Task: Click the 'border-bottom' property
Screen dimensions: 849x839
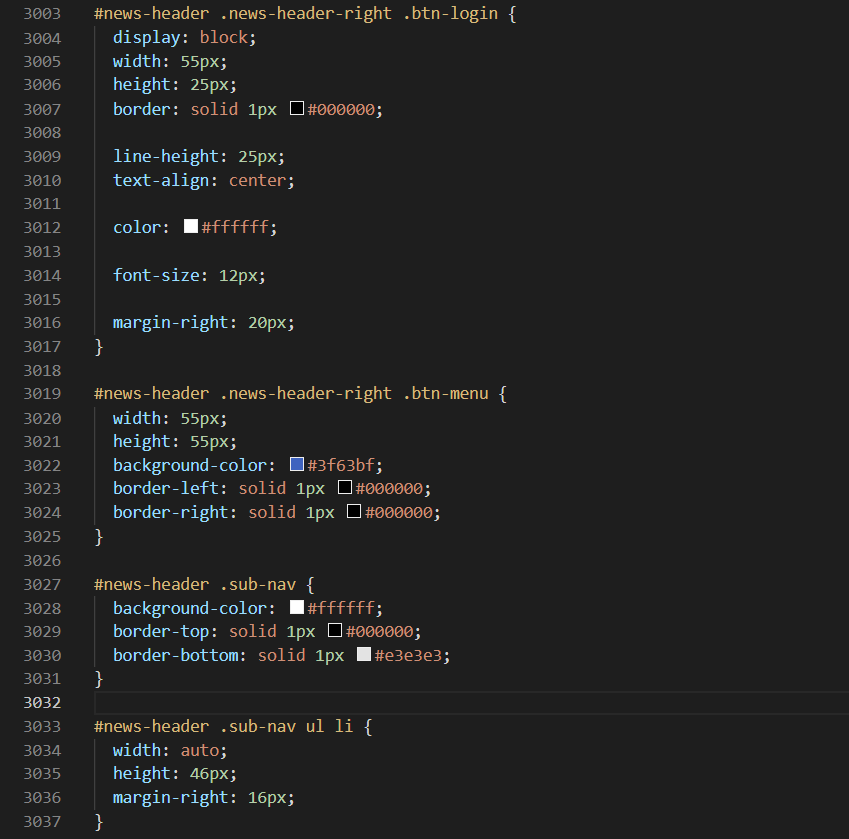Action: pos(175,656)
